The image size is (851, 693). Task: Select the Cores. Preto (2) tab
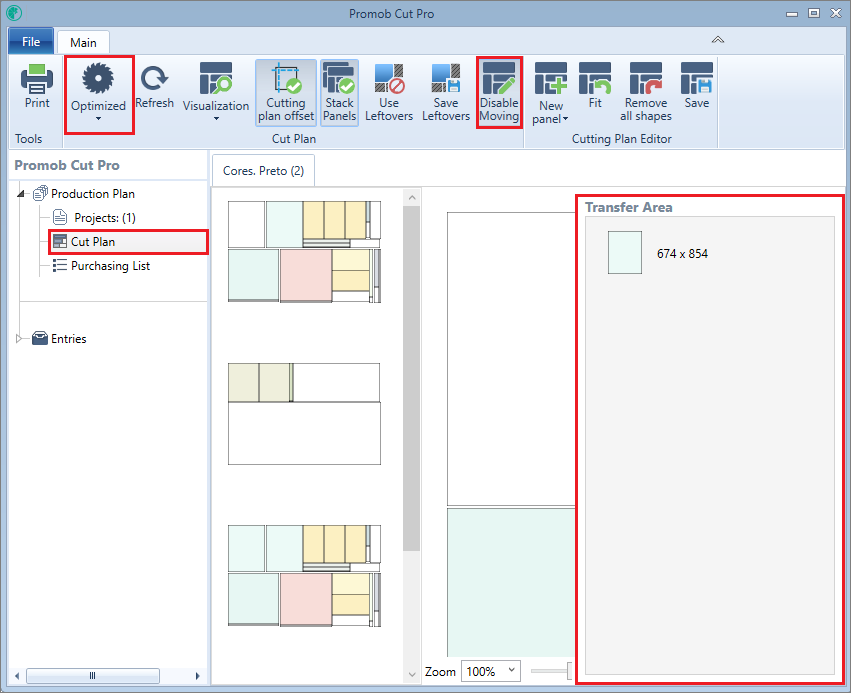263,170
